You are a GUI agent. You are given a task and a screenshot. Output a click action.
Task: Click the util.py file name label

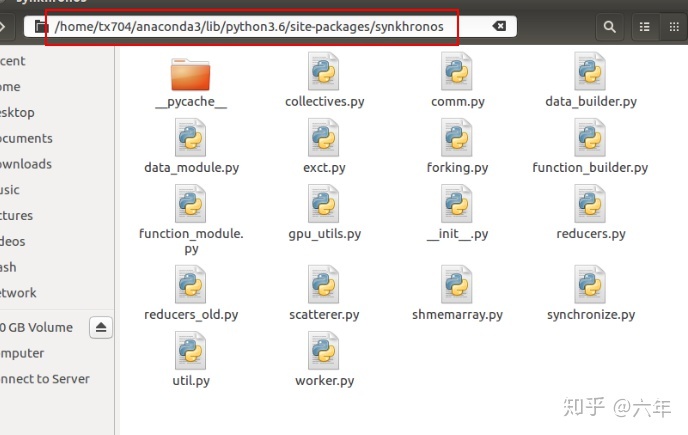click(191, 381)
